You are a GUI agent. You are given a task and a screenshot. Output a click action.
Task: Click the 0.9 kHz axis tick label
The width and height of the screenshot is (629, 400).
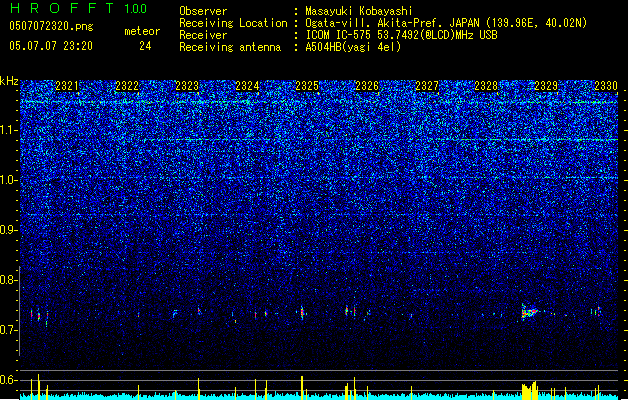[x=9, y=230]
